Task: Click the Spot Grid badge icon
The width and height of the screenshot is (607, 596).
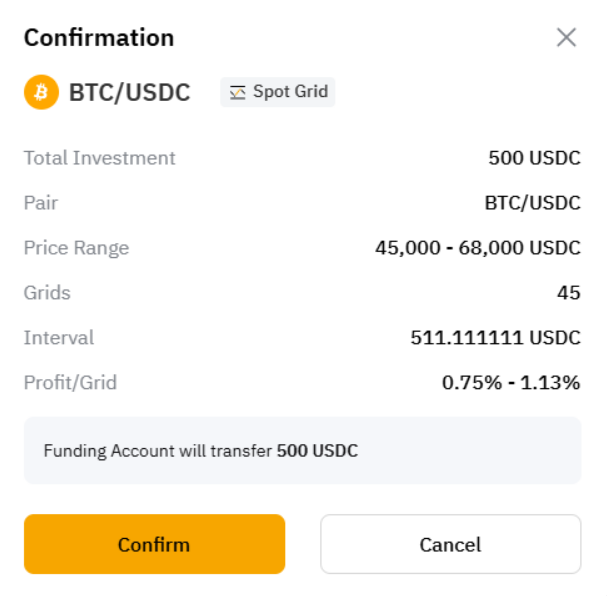Action: click(x=238, y=93)
